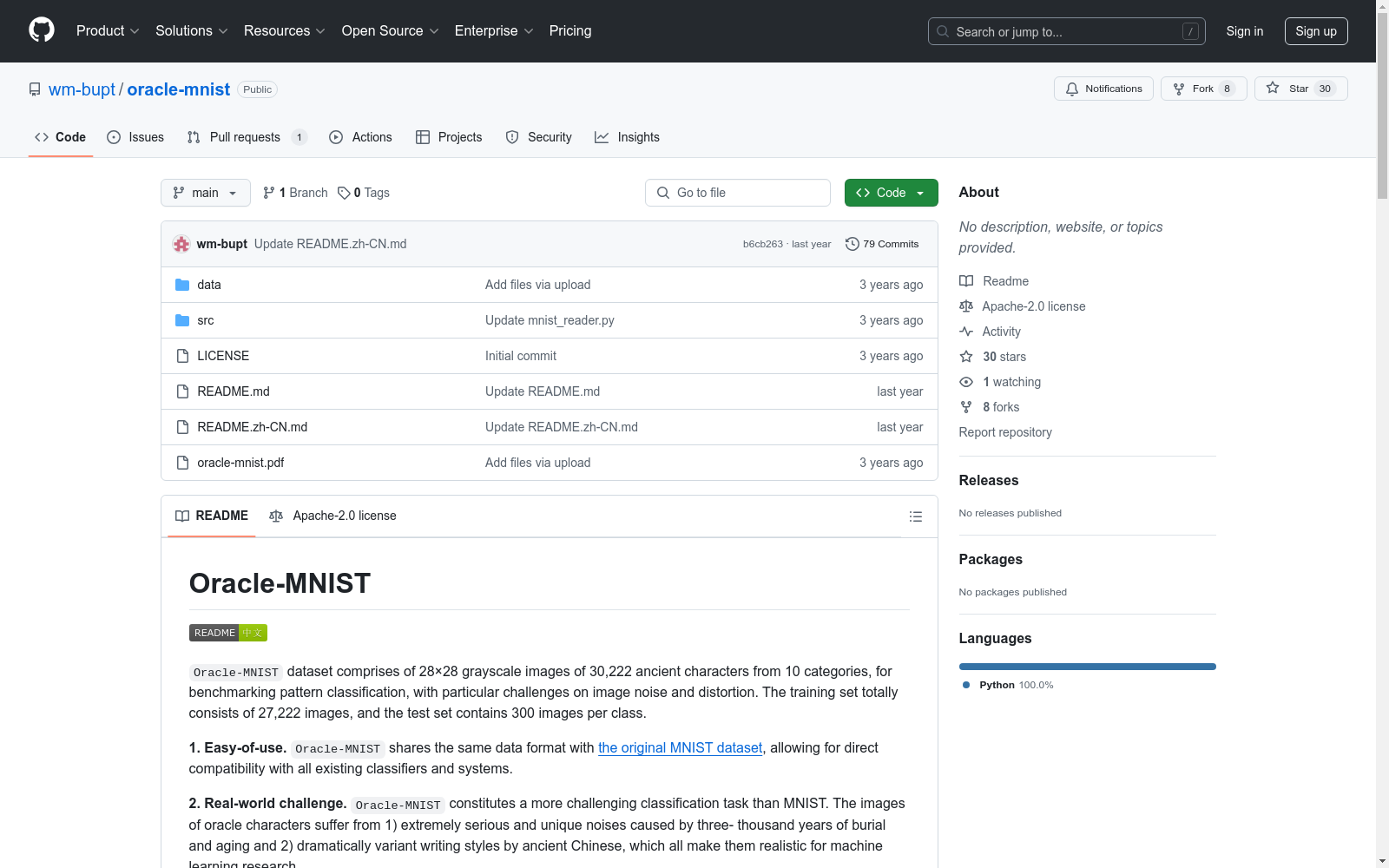Open commit hash b6cb263
Screen dimensions: 1389x868
click(x=763, y=244)
